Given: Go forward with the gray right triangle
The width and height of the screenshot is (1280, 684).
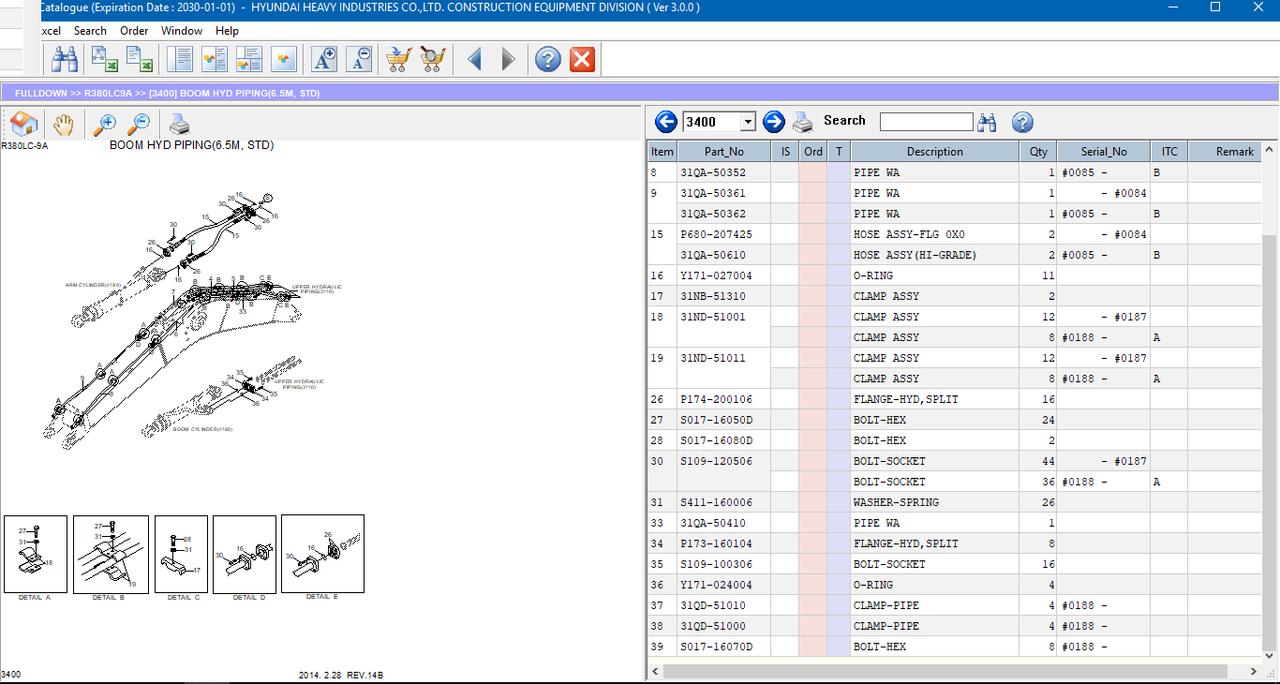Looking at the screenshot, I should [x=508, y=60].
